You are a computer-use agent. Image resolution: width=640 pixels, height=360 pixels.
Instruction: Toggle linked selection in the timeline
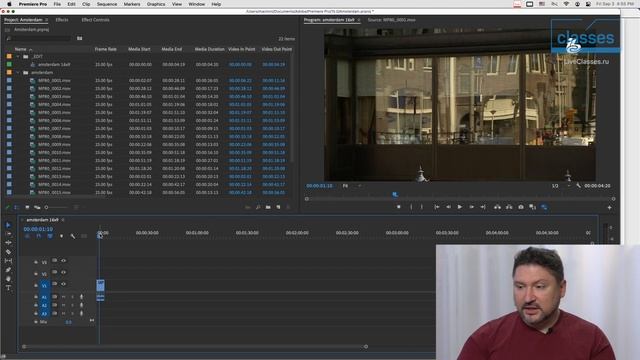point(50,236)
